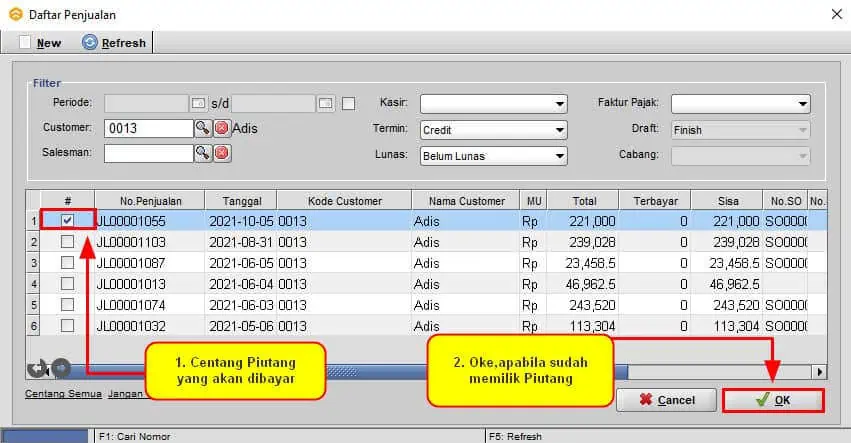This screenshot has width=851, height=443.
Task: Select invoice number JL00001032
Action: (x=131, y=326)
